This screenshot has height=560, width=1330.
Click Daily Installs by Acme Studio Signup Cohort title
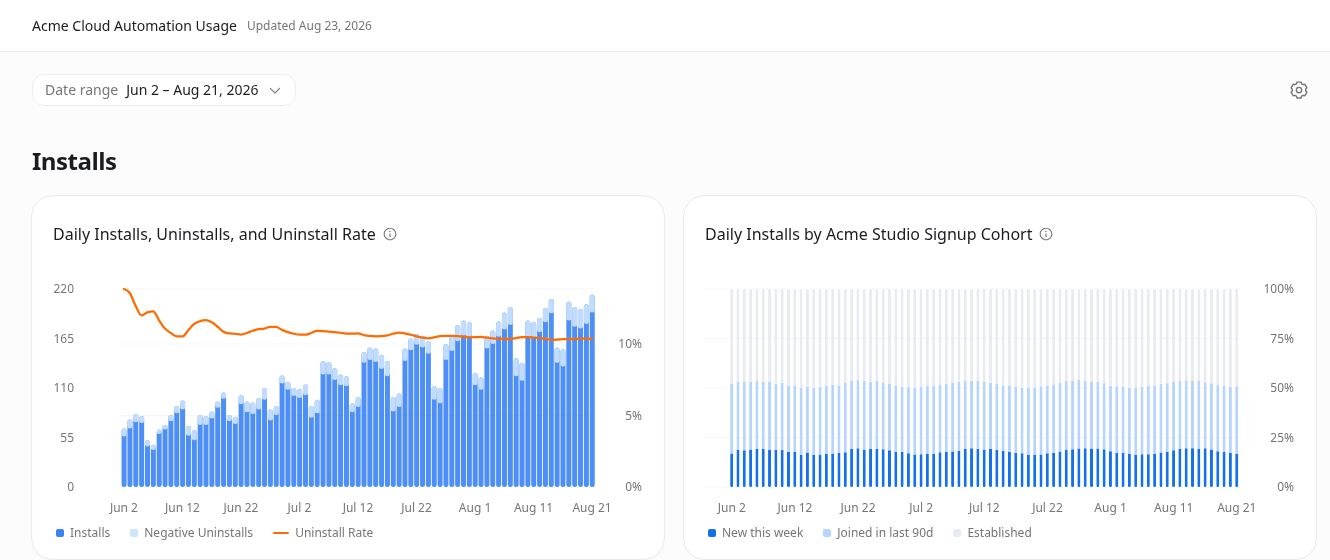868,234
